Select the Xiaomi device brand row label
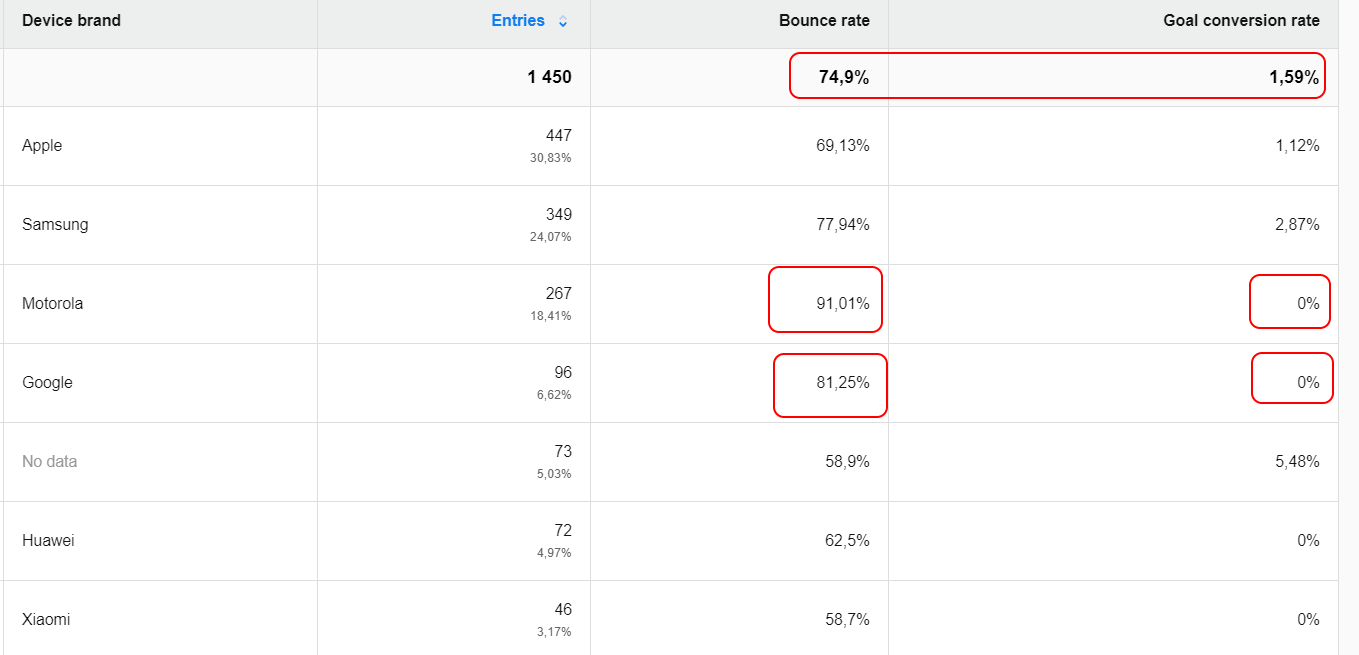 46,620
